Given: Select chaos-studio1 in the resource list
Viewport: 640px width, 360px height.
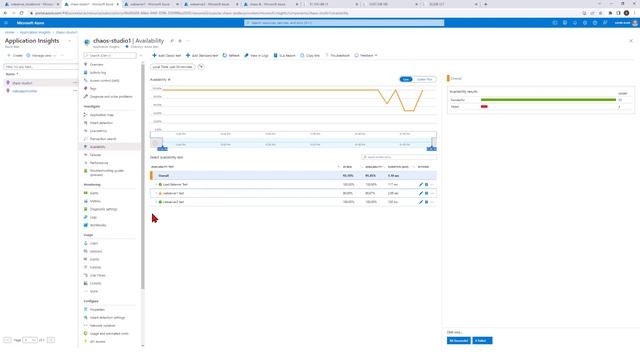Looking at the screenshot, I should tap(22, 83).
